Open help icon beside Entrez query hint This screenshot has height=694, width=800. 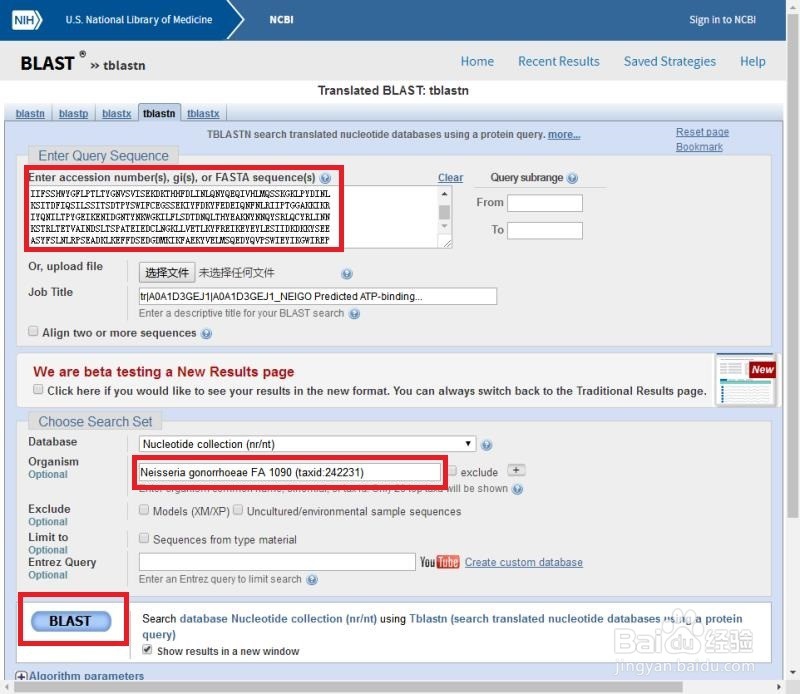[x=312, y=580]
